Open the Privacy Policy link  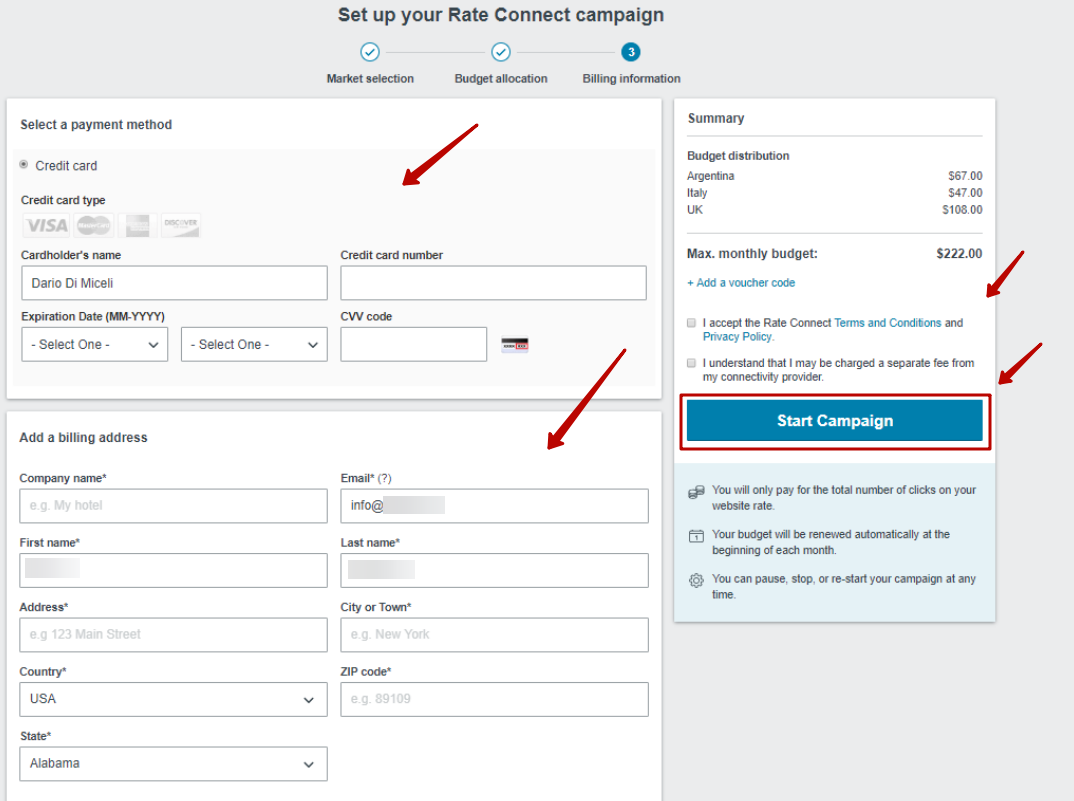738,337
